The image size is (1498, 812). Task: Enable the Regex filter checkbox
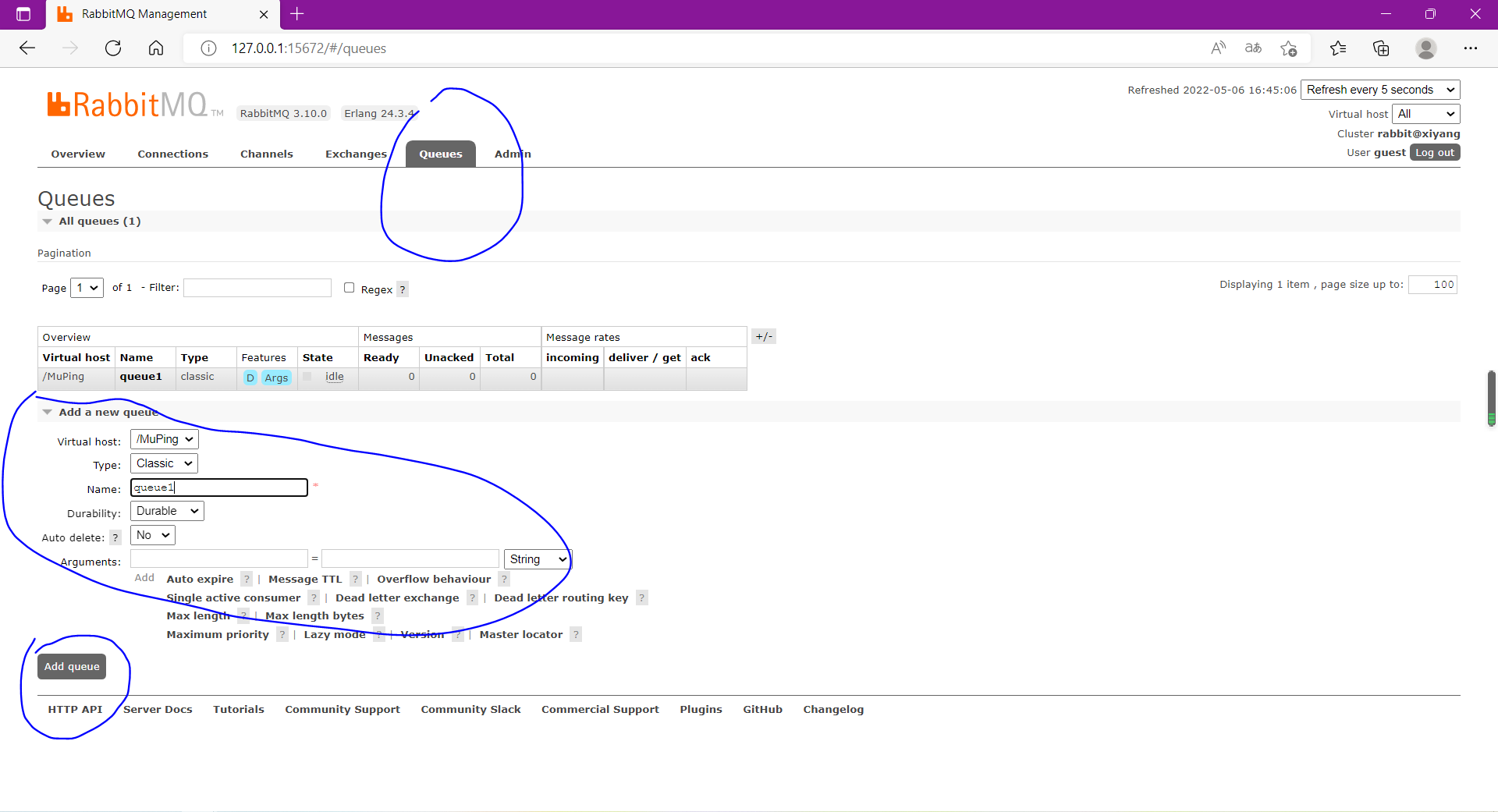pos(350,288)
